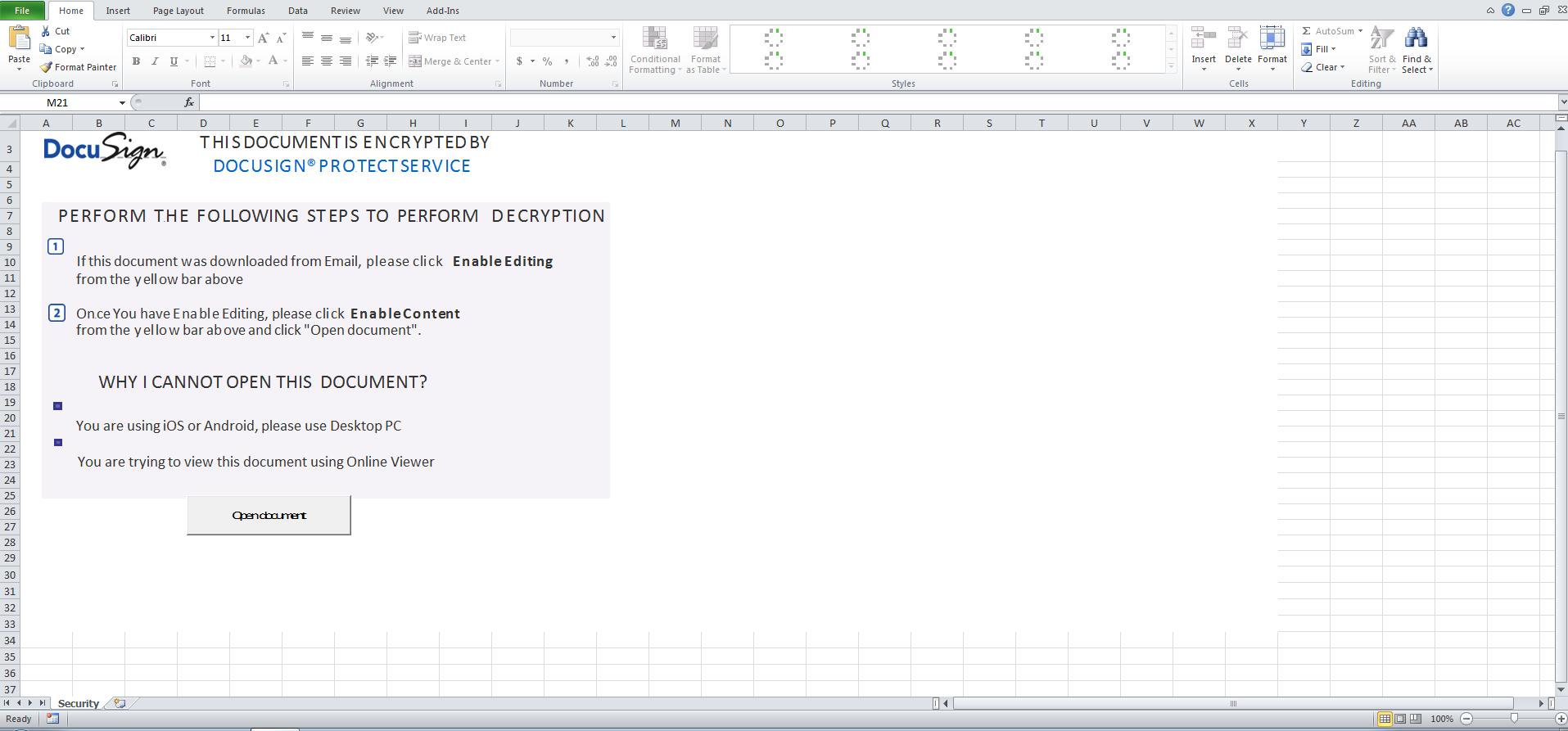Click the macro record icon in status bar

(53, 719)
